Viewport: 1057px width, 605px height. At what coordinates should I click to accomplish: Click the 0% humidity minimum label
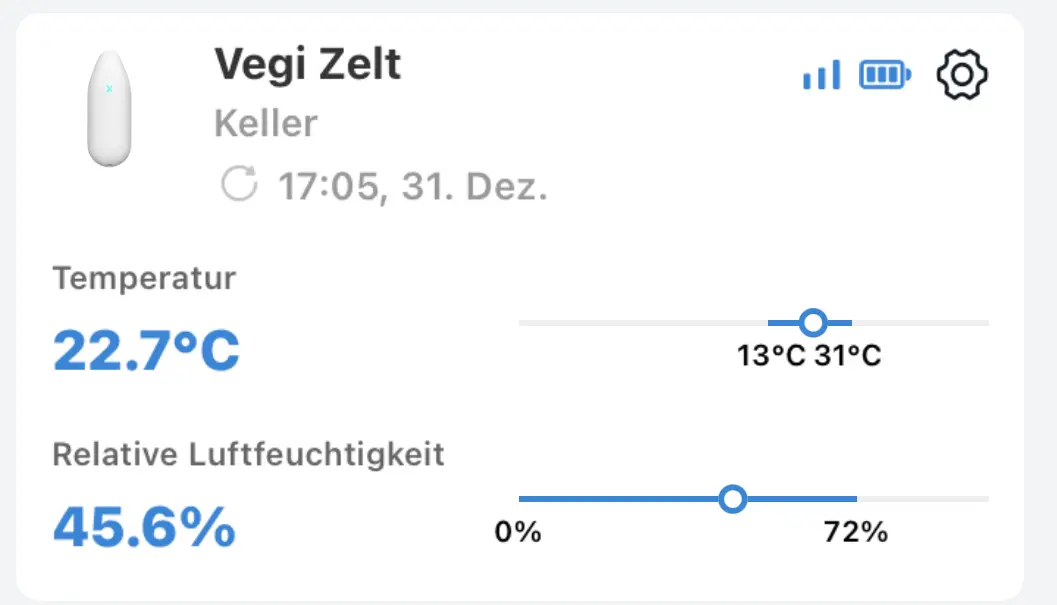point(518,532)
